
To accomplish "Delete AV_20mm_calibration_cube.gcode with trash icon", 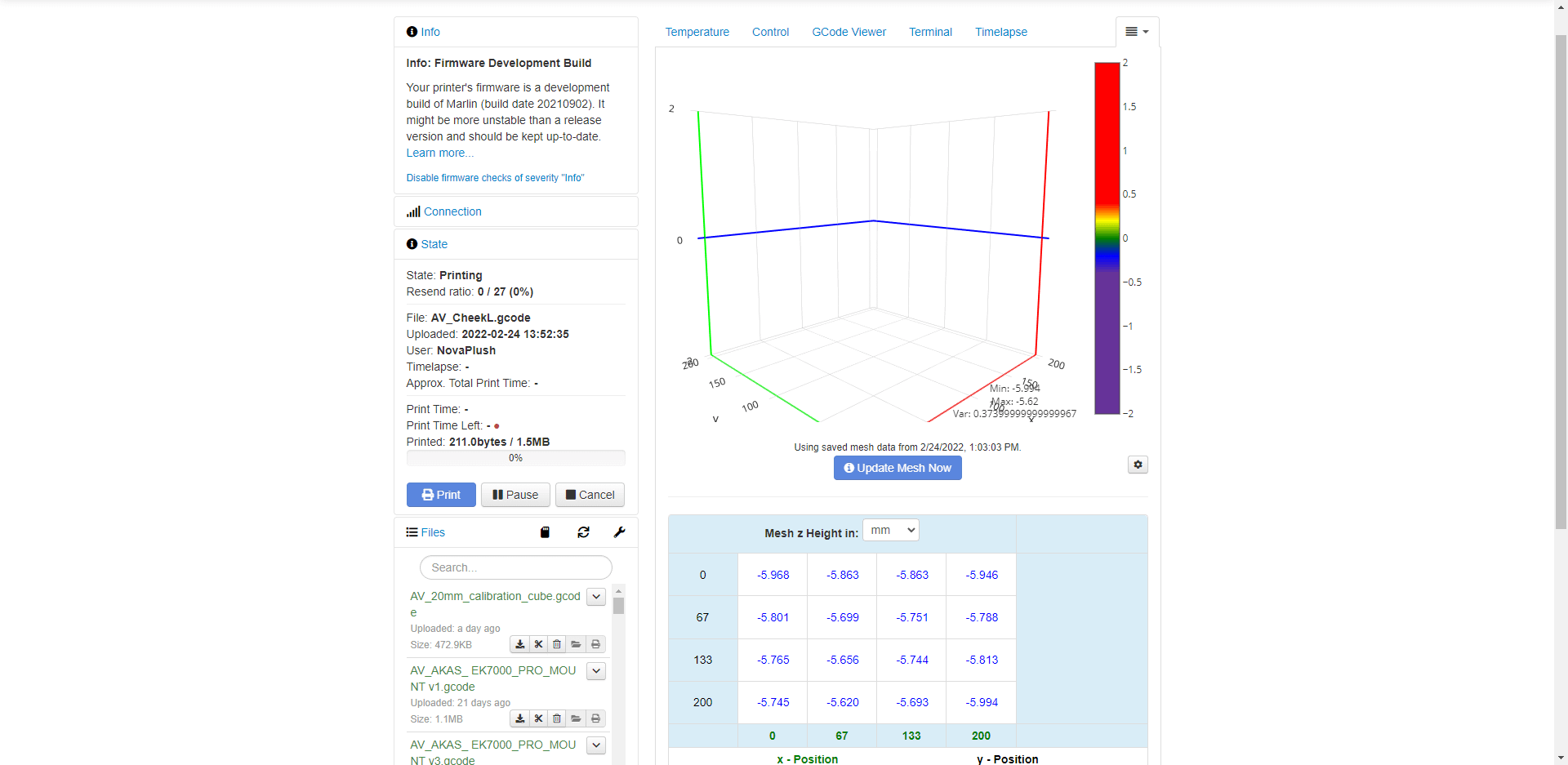I will pyautogui.click(x=557, y=644).
